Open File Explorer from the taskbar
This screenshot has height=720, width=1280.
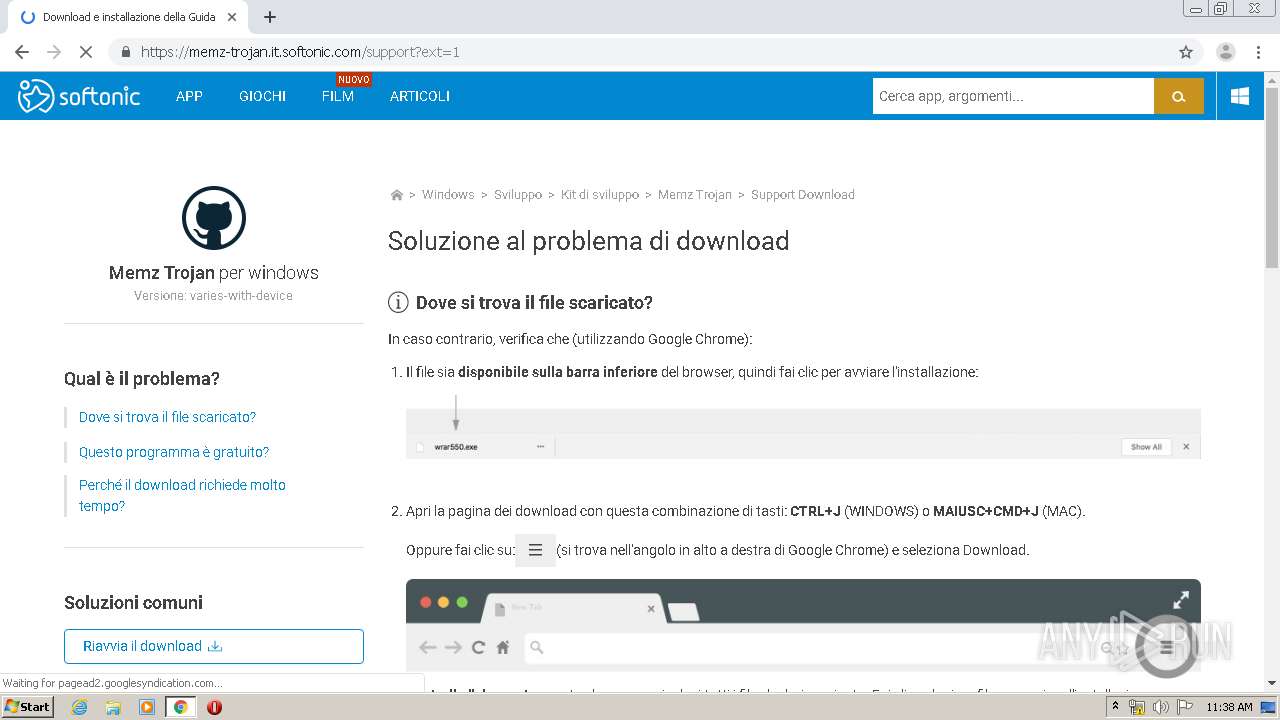click(113, 707)
